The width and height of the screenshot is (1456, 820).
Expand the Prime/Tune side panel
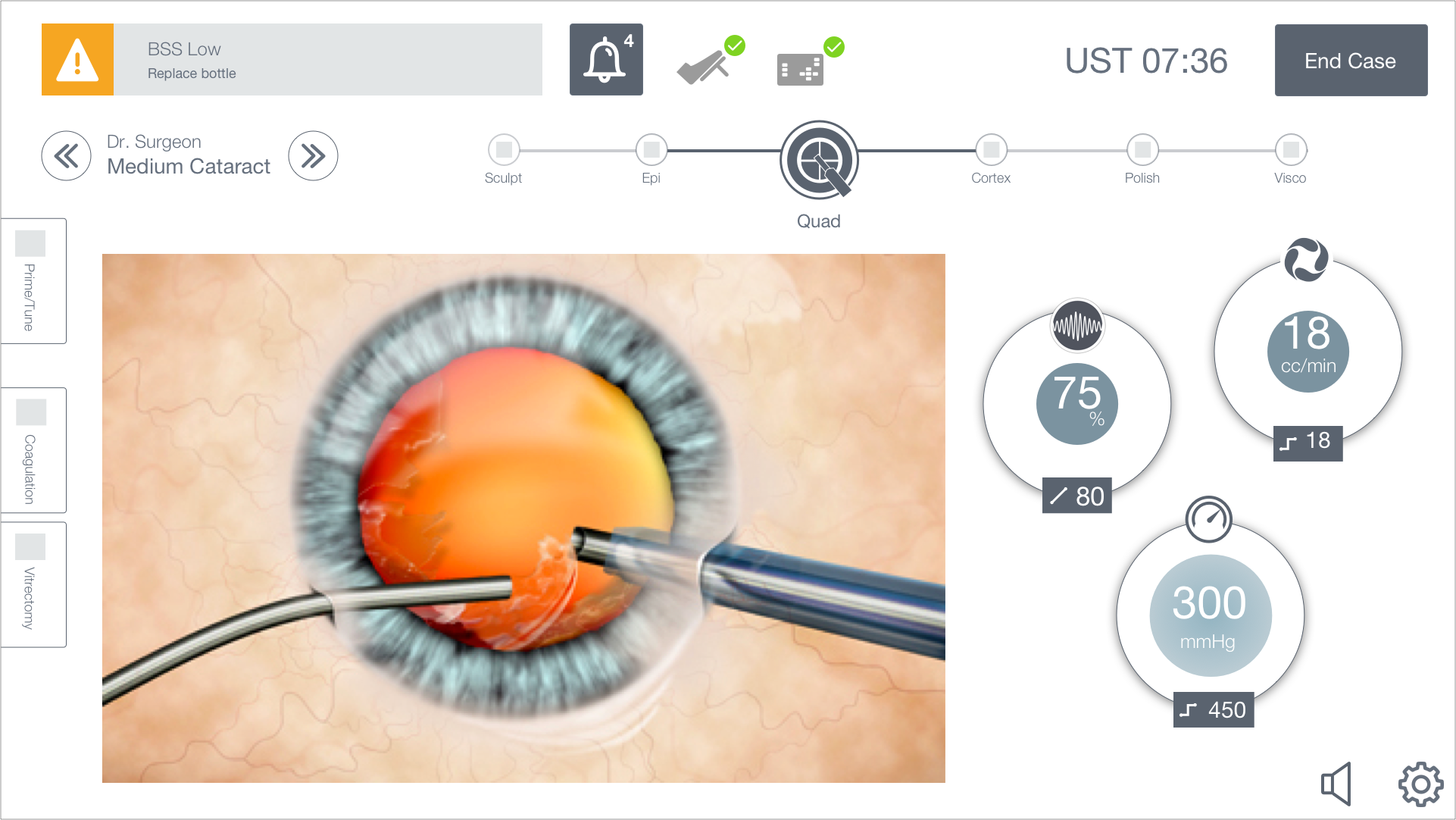coord(33,281)
